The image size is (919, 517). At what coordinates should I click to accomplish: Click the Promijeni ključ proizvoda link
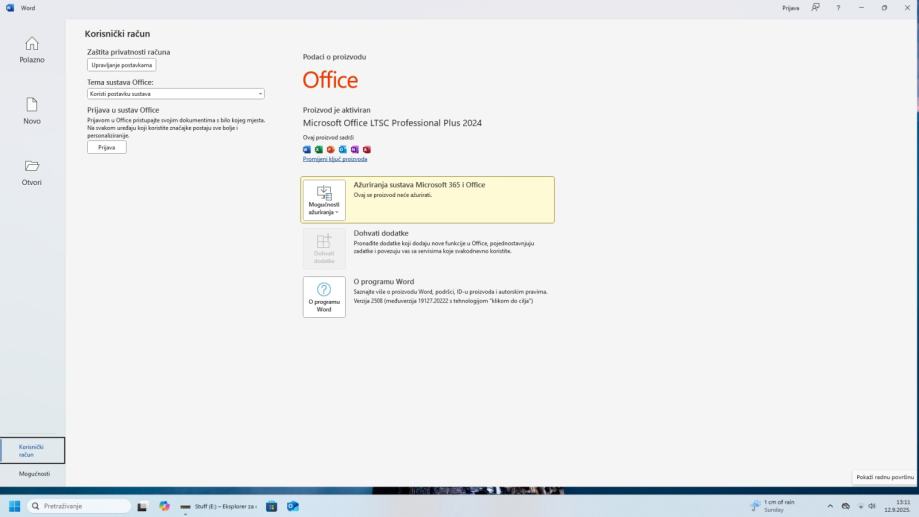(335, 159)
